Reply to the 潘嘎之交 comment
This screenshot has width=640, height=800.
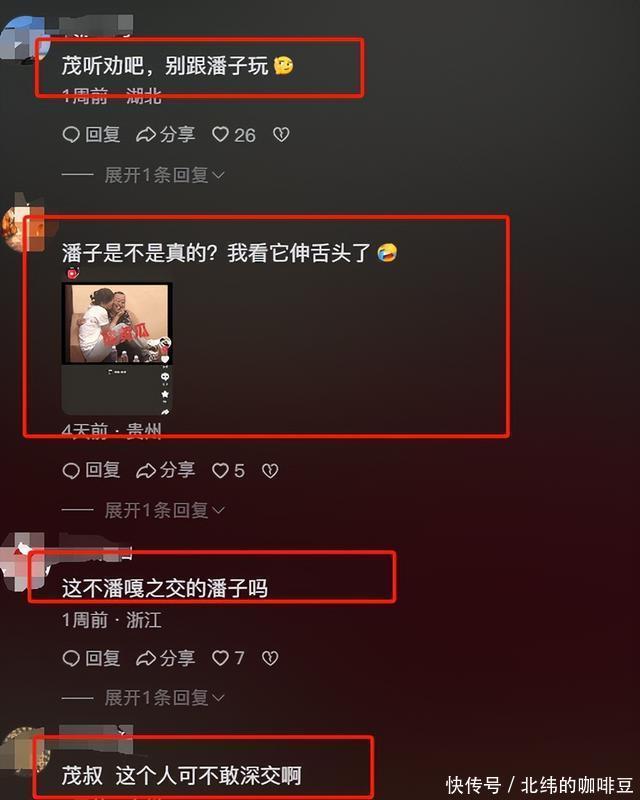coord(91,658)
